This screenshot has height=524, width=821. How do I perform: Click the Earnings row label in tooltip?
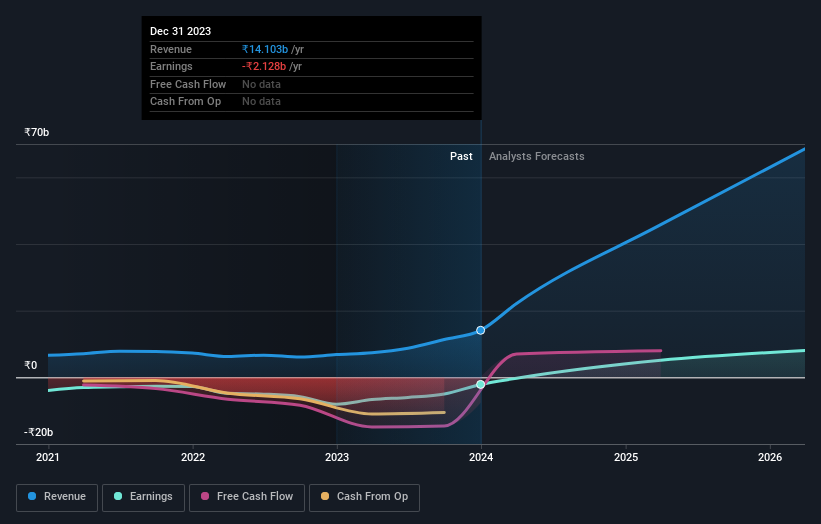(171, 66)
